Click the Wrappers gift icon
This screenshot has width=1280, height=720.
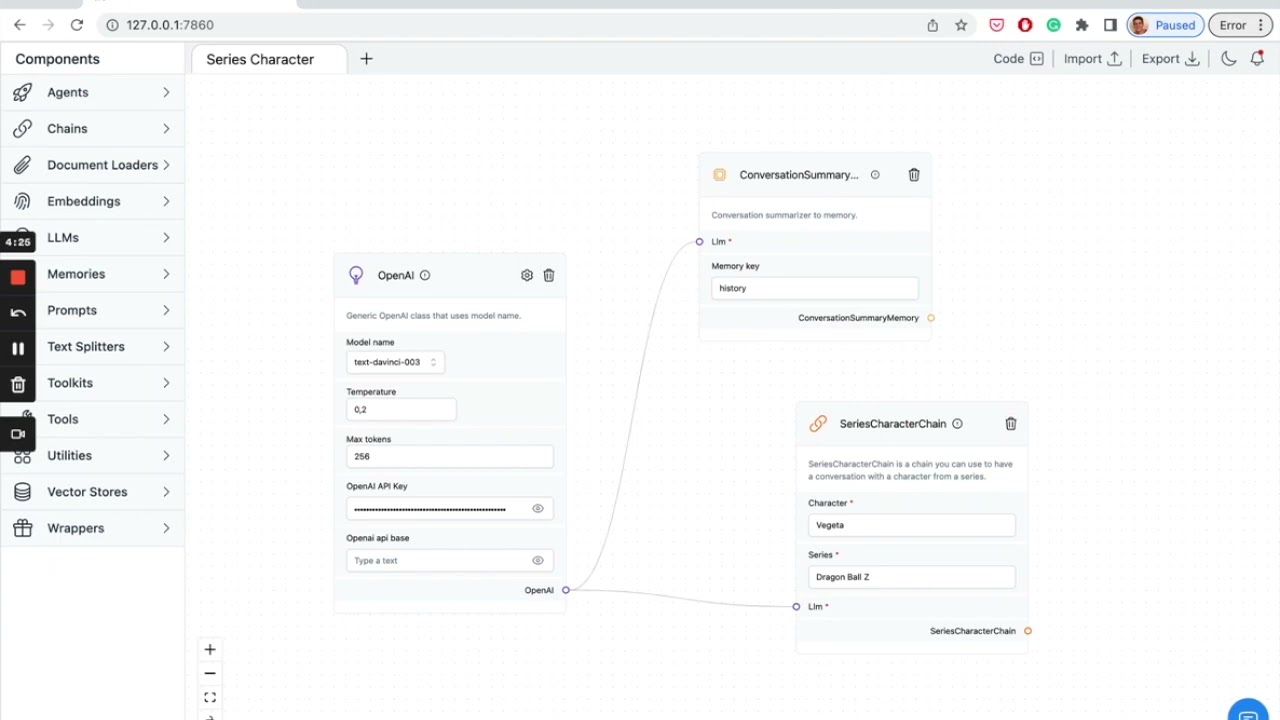click(x=22, y=528)
